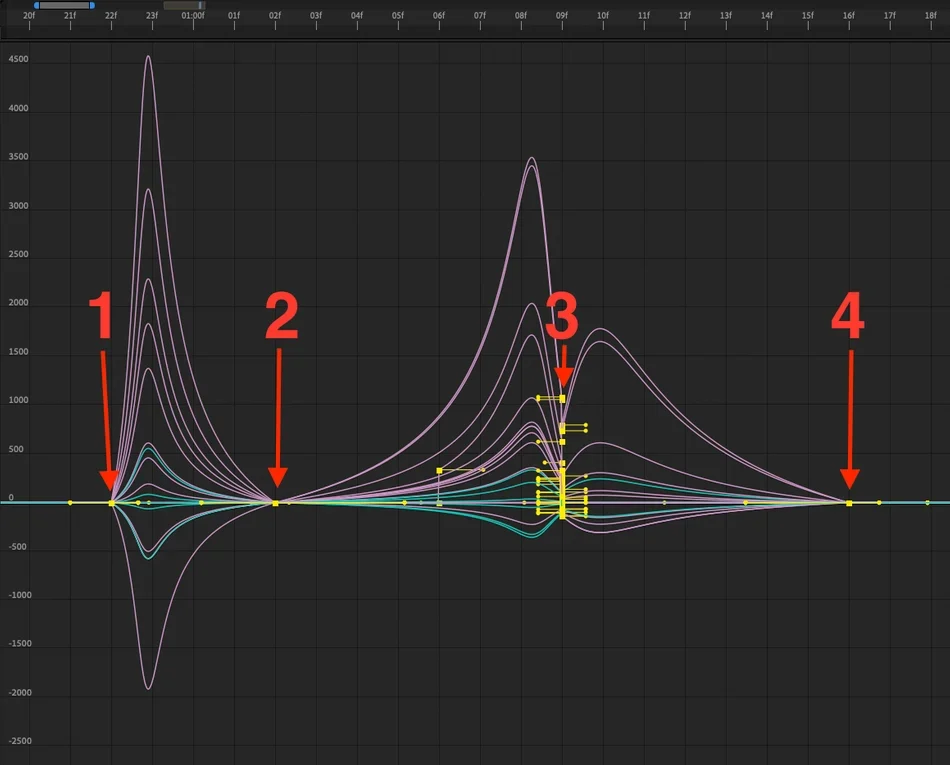Click the gray work area bar near 01:00f
Viewport: 950px width, 765px height.
click(184, 5)
